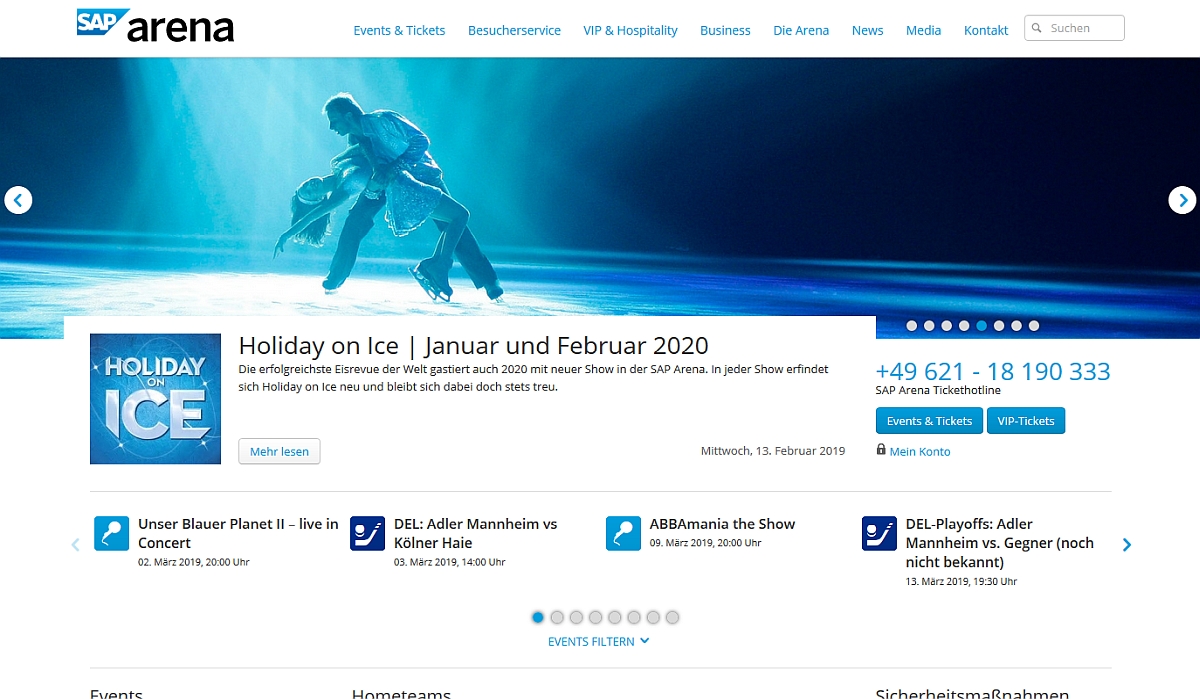Select last dot of hero banner slider
Screen dimensions: 1200x699
[1034, 325]
